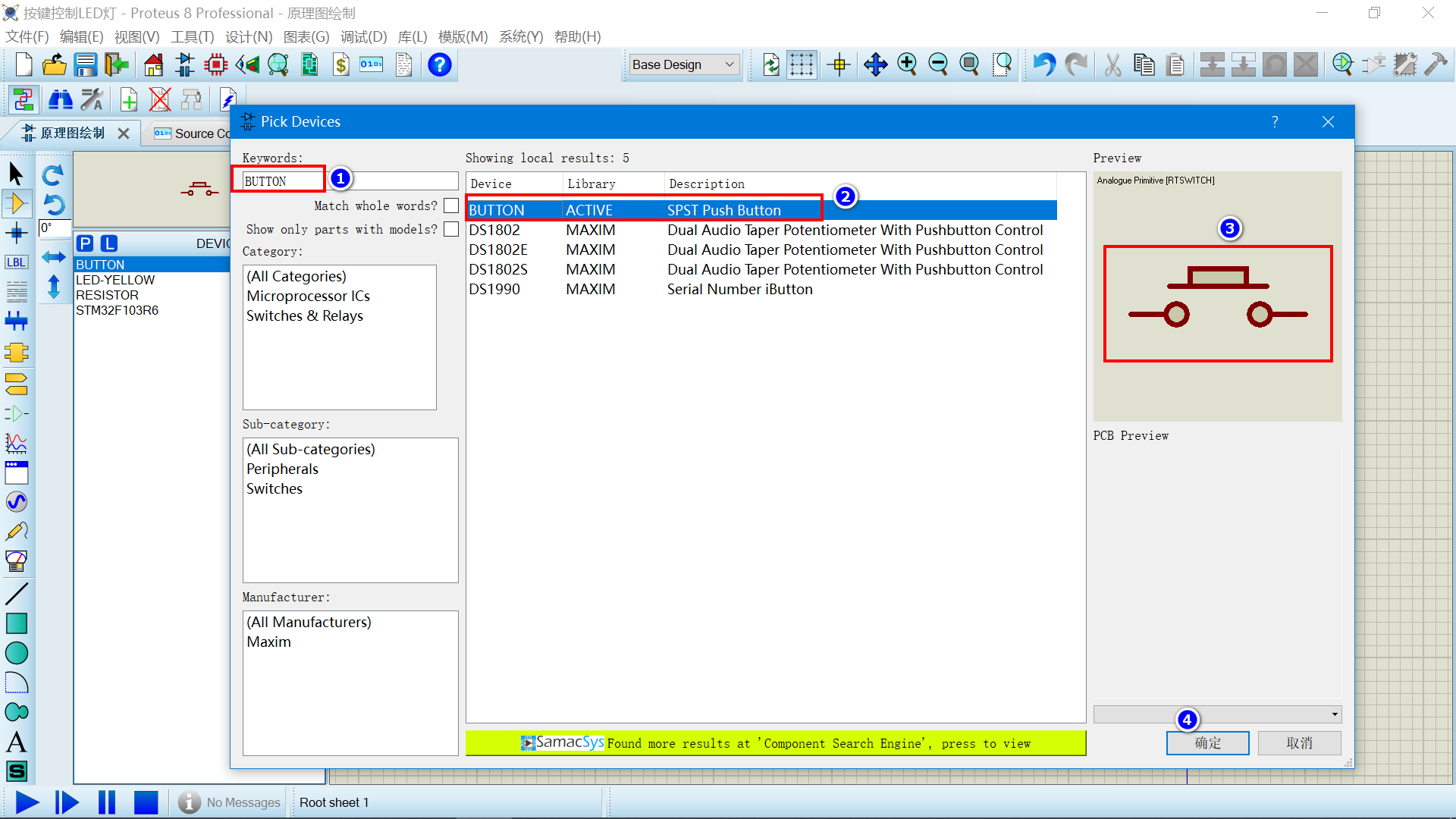Enable Match whole words checkbox
The height and width of the screenshot is (819, 1456).
(451, 206)
